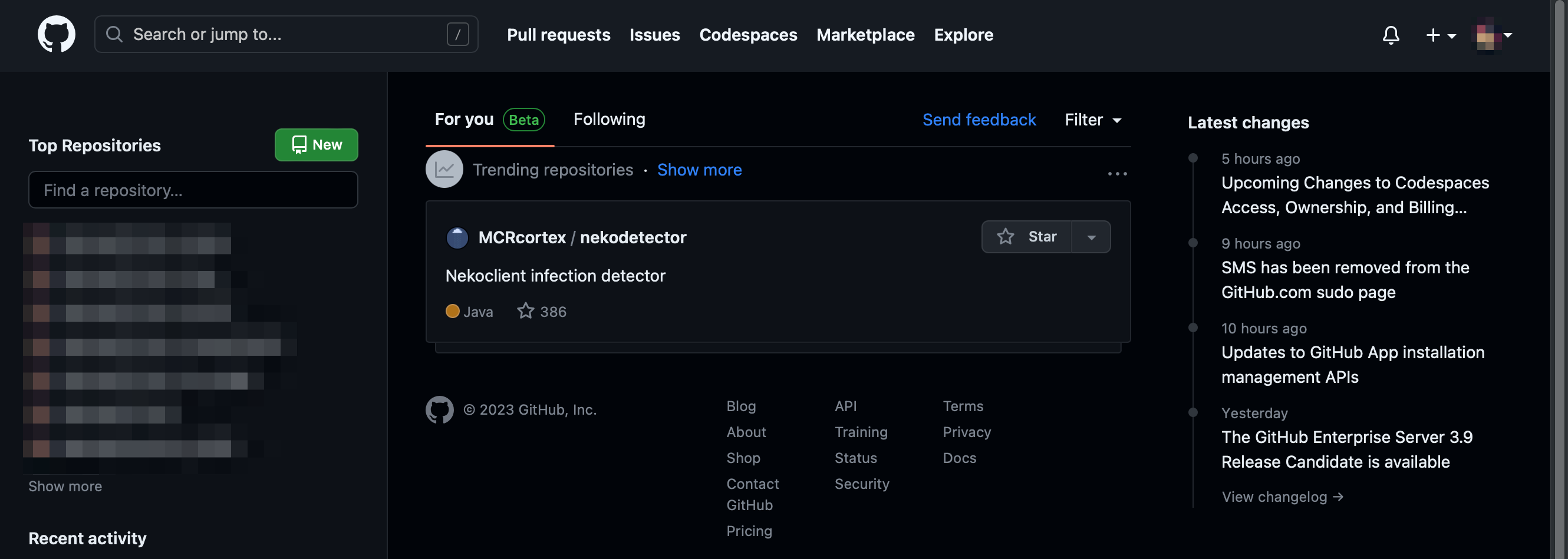This screenshot has height=559, width=1568.
Task: Open Updates to GitHub App installation article
Action: click(1352, 365)
